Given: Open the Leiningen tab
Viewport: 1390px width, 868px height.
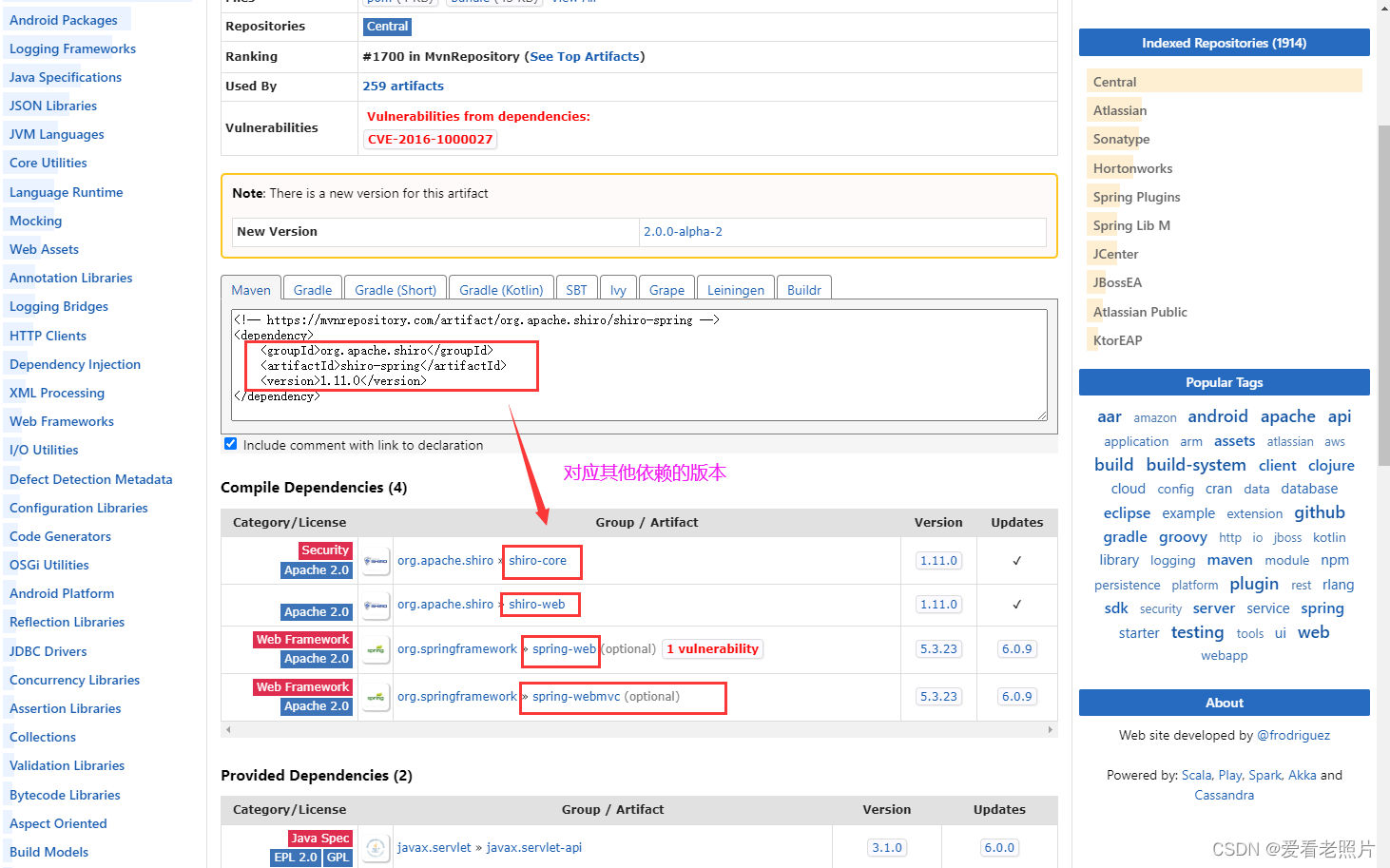Looking at the screenshot, I should tap(736, 289).
